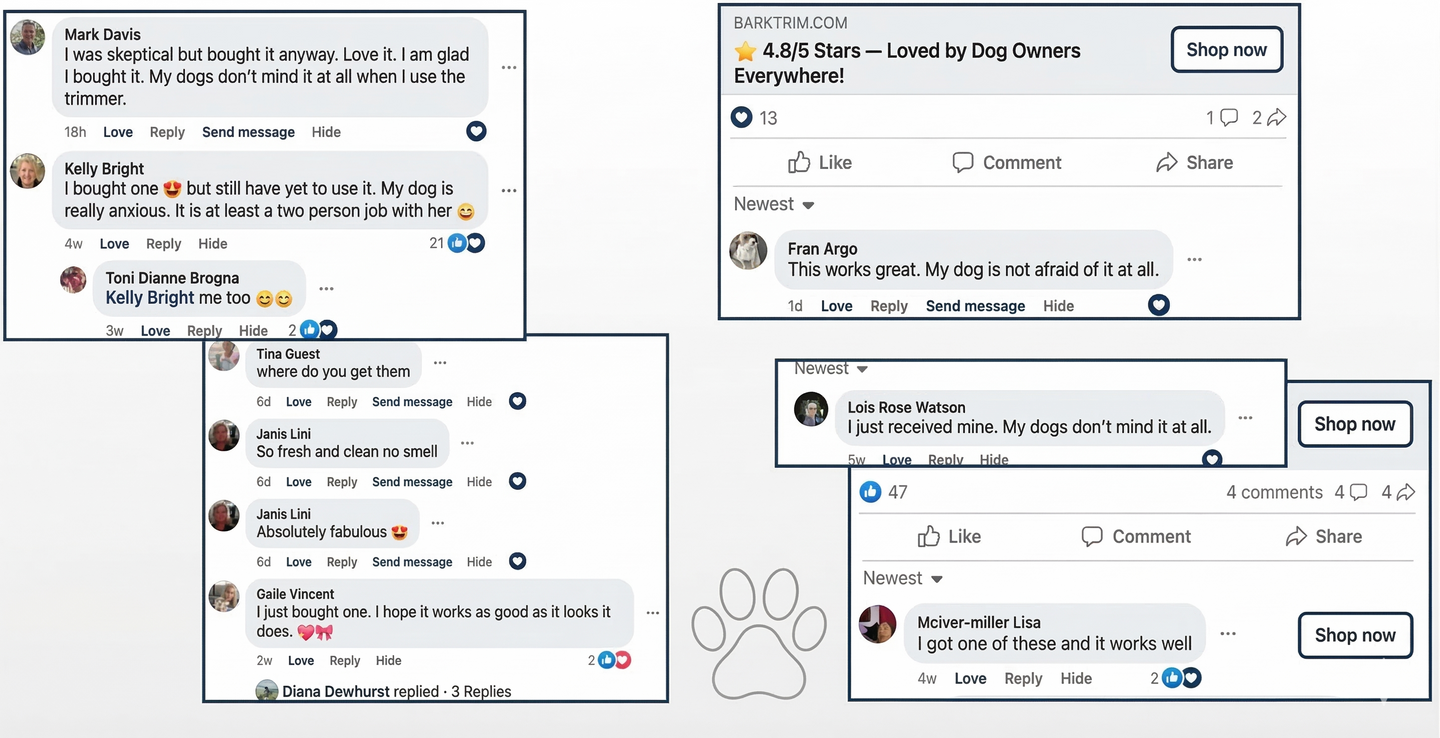Screen dimensions: 1440x738
Task: Click Send message under Mark Davis's comment
Action: point(248,132)
